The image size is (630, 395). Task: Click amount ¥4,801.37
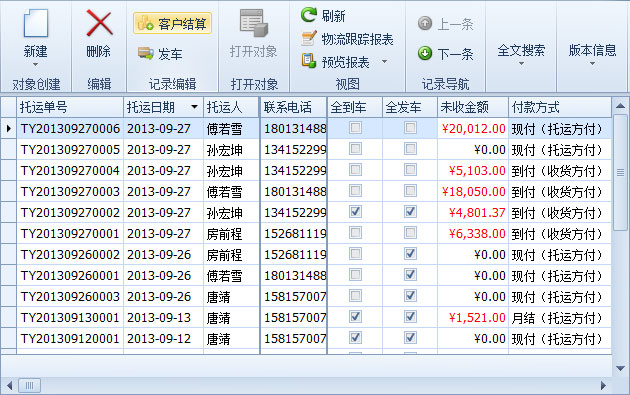(x=477, y=213)
